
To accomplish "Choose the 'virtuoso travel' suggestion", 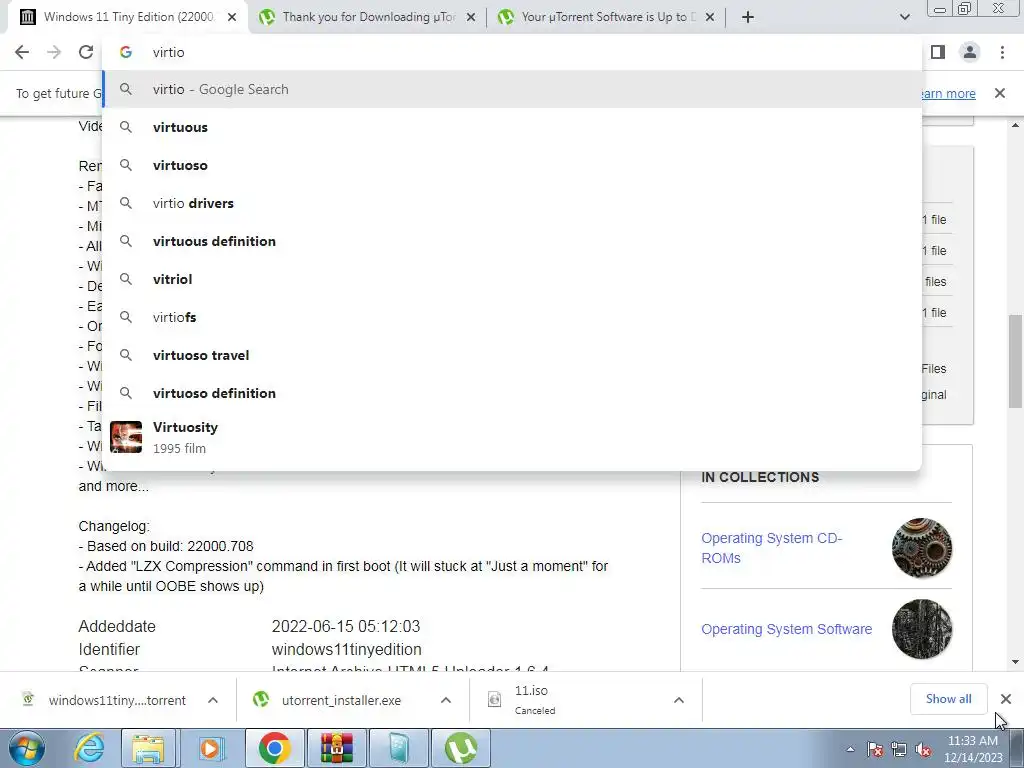I will 512,355.
